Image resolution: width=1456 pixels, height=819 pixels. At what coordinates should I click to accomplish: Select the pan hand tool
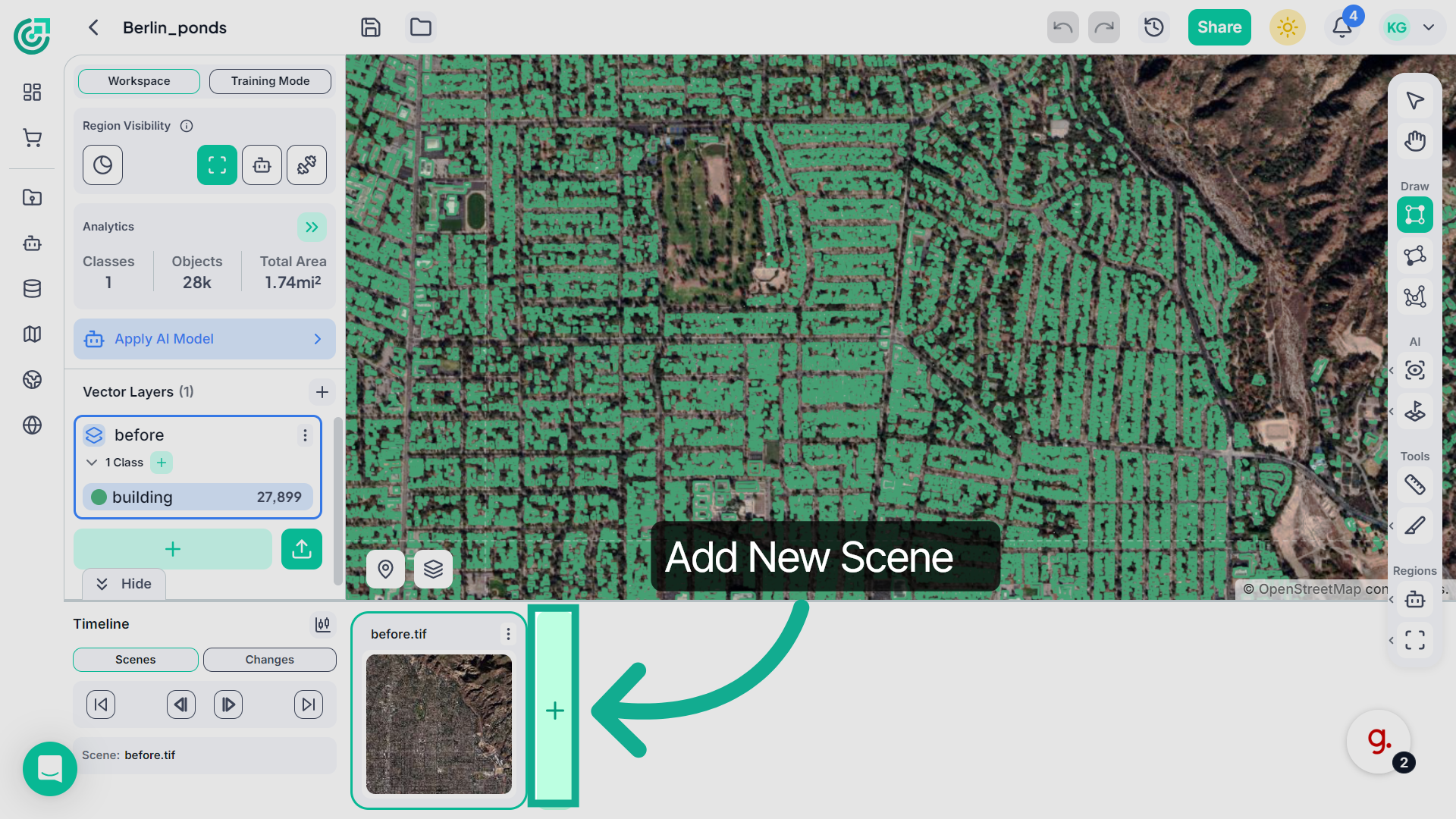(x=1415, y=141)
